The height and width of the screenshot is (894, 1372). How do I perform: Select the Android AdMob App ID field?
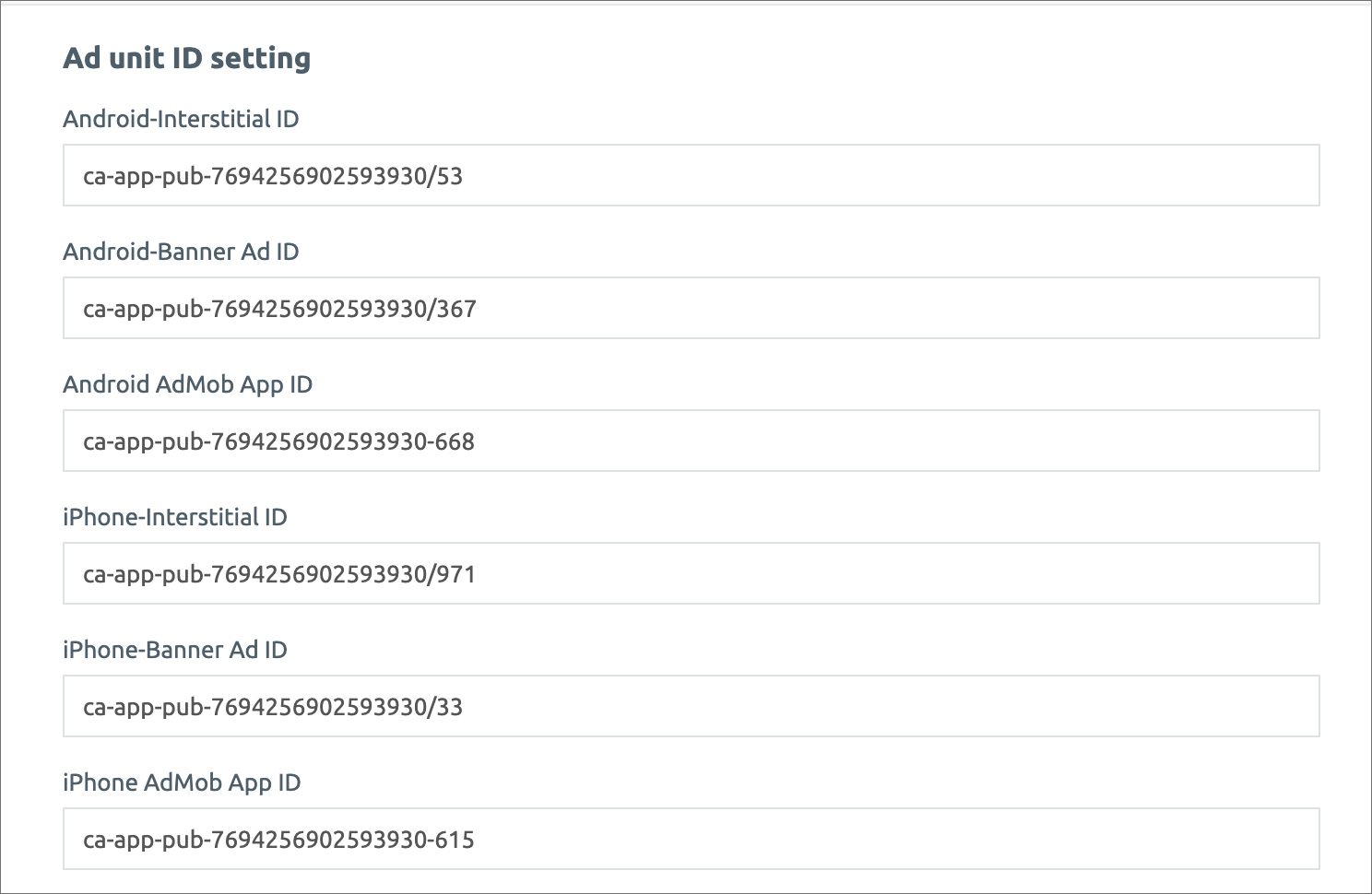point(691,441)
